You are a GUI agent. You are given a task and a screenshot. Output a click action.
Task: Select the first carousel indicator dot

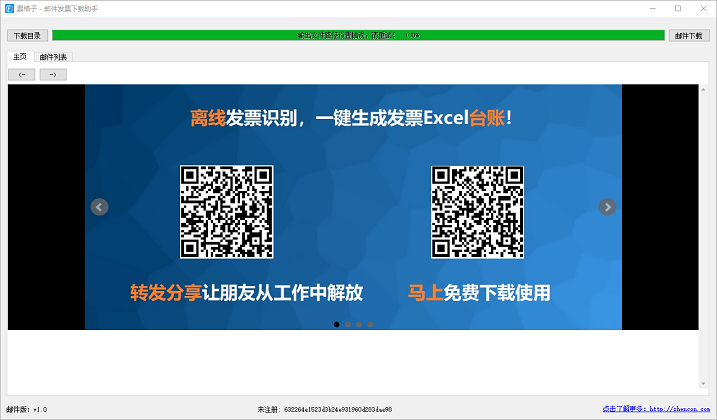(x=337, y=324)
